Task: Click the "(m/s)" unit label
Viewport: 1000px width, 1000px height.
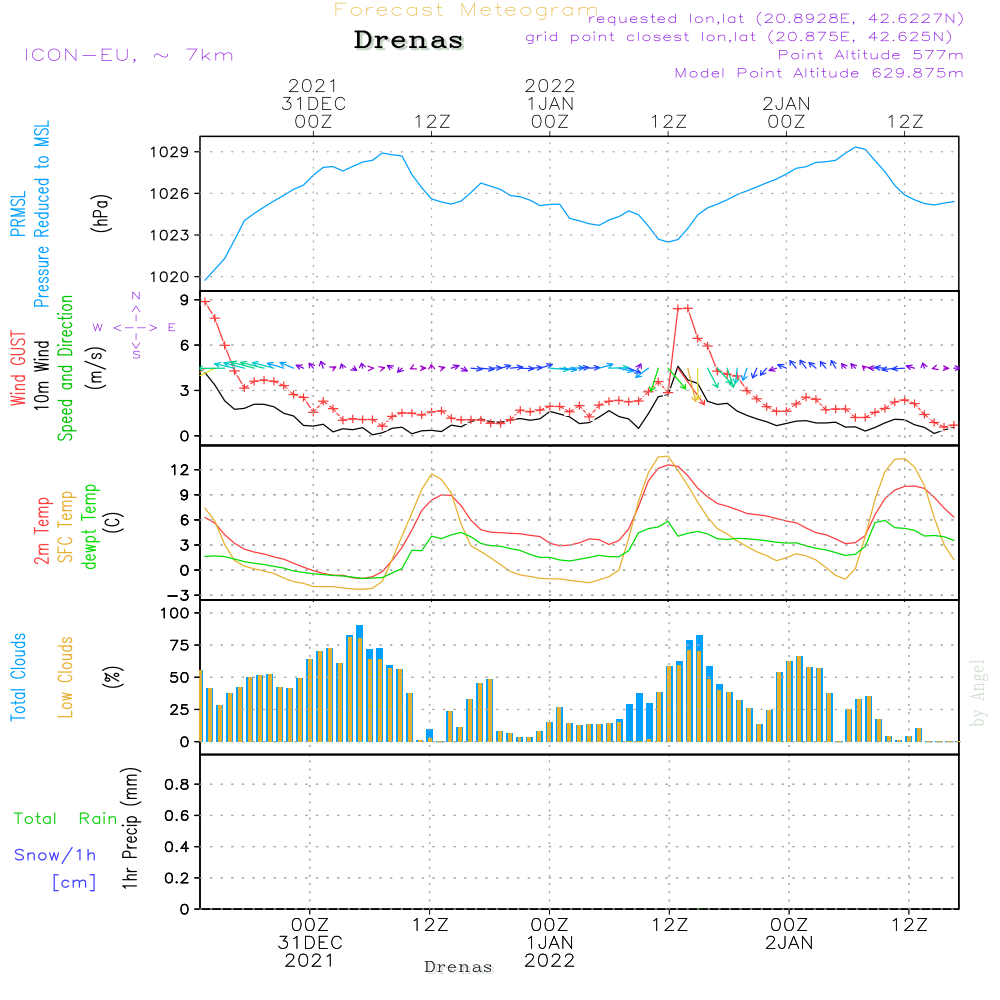Action: [96, 368]
